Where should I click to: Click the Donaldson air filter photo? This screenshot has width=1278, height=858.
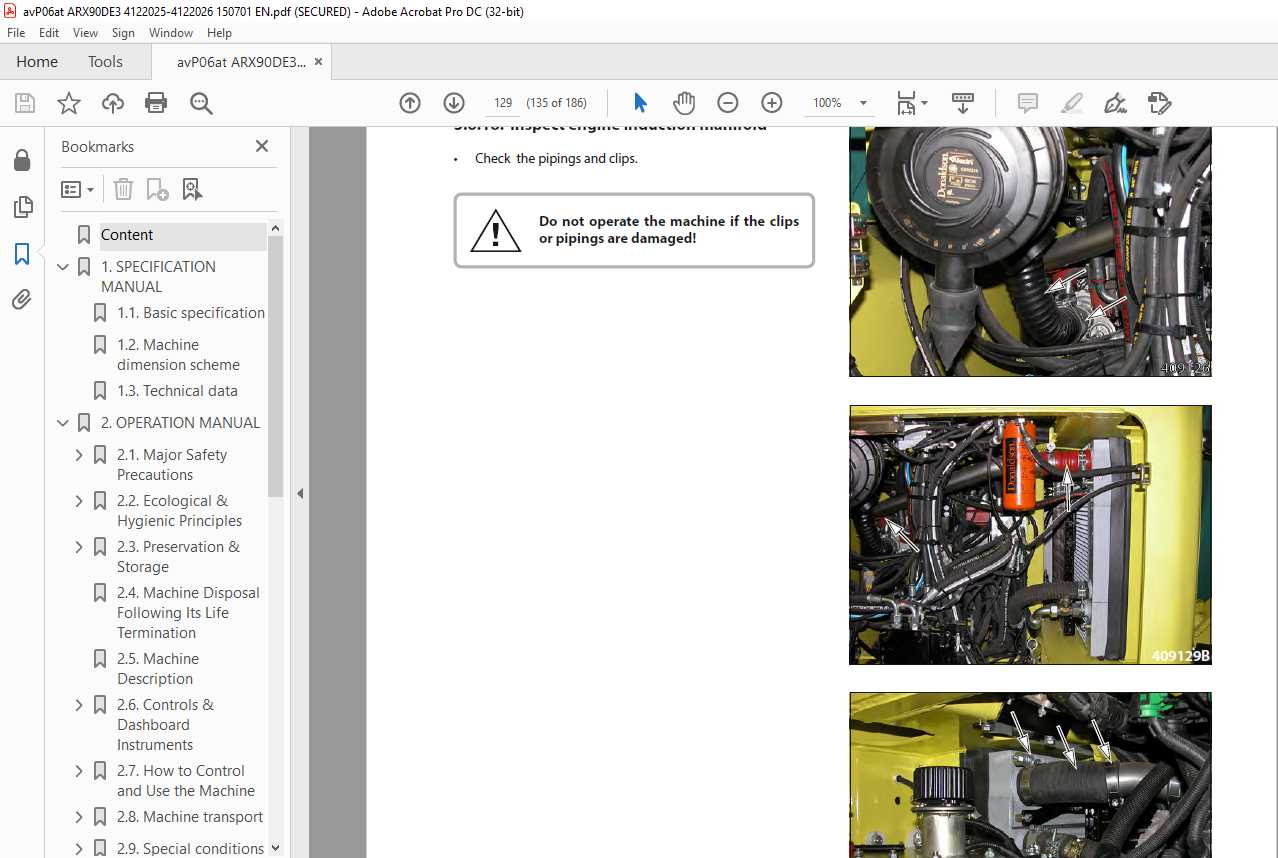click(x=1030, y=251)
